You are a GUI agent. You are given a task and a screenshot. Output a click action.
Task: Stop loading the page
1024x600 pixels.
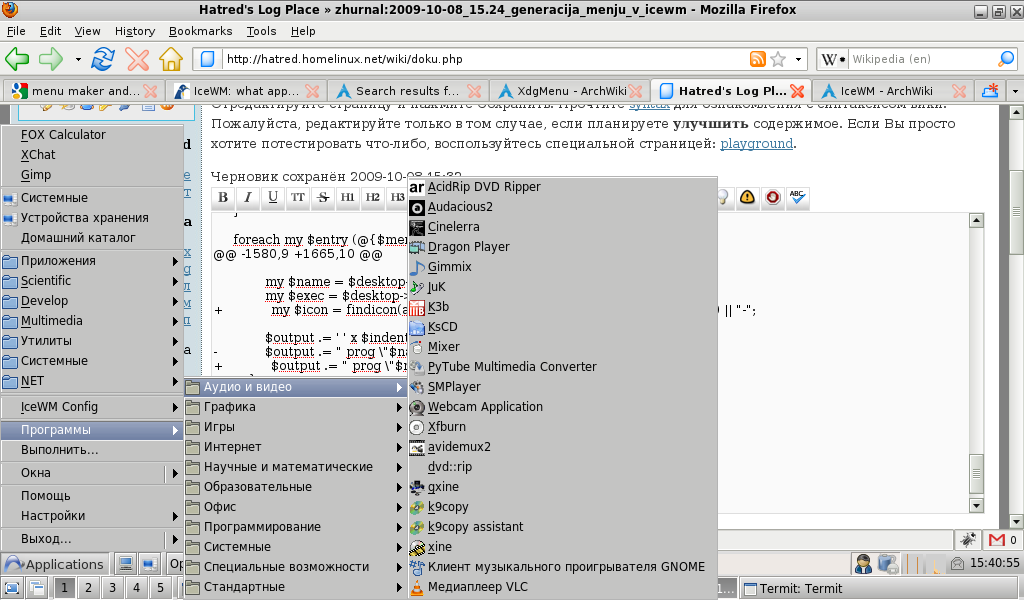tap(137, 59)
